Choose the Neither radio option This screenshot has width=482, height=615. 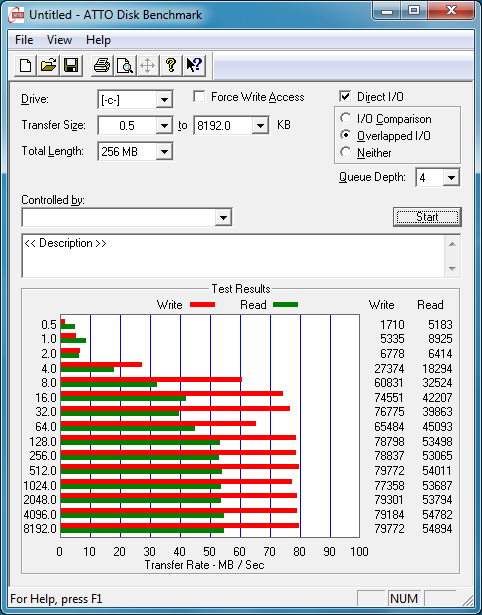pyautogui.click(x=346, y=152)
